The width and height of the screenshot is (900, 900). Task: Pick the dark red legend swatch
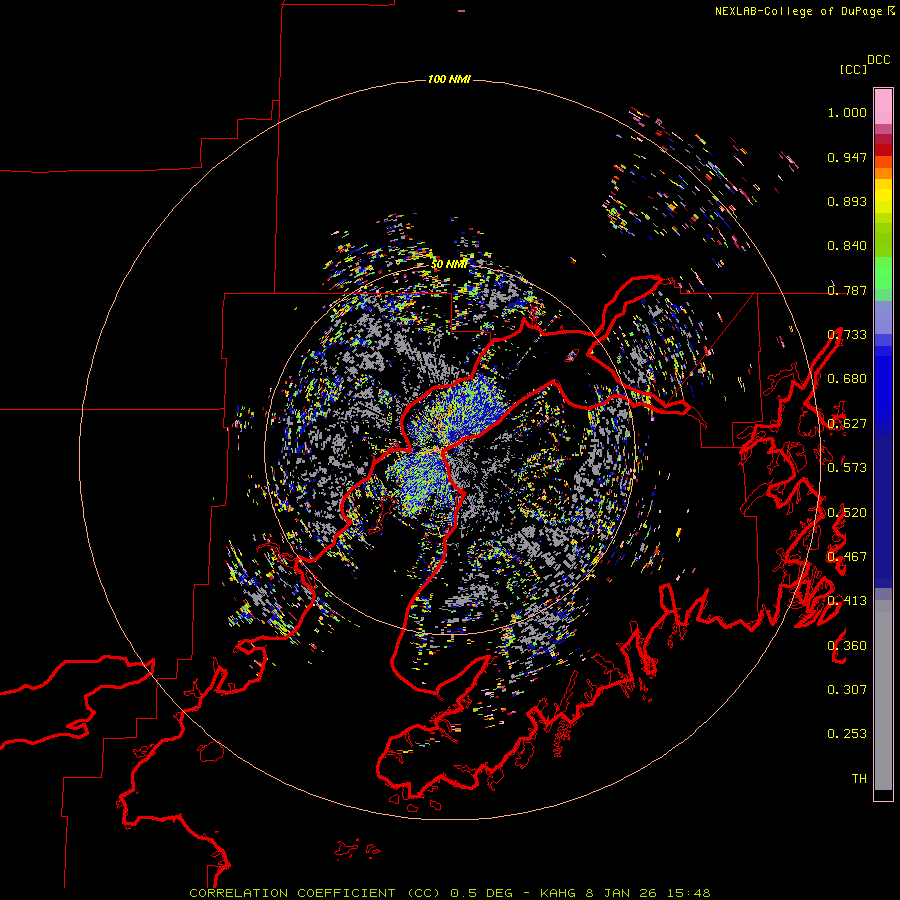coord(883,150)
